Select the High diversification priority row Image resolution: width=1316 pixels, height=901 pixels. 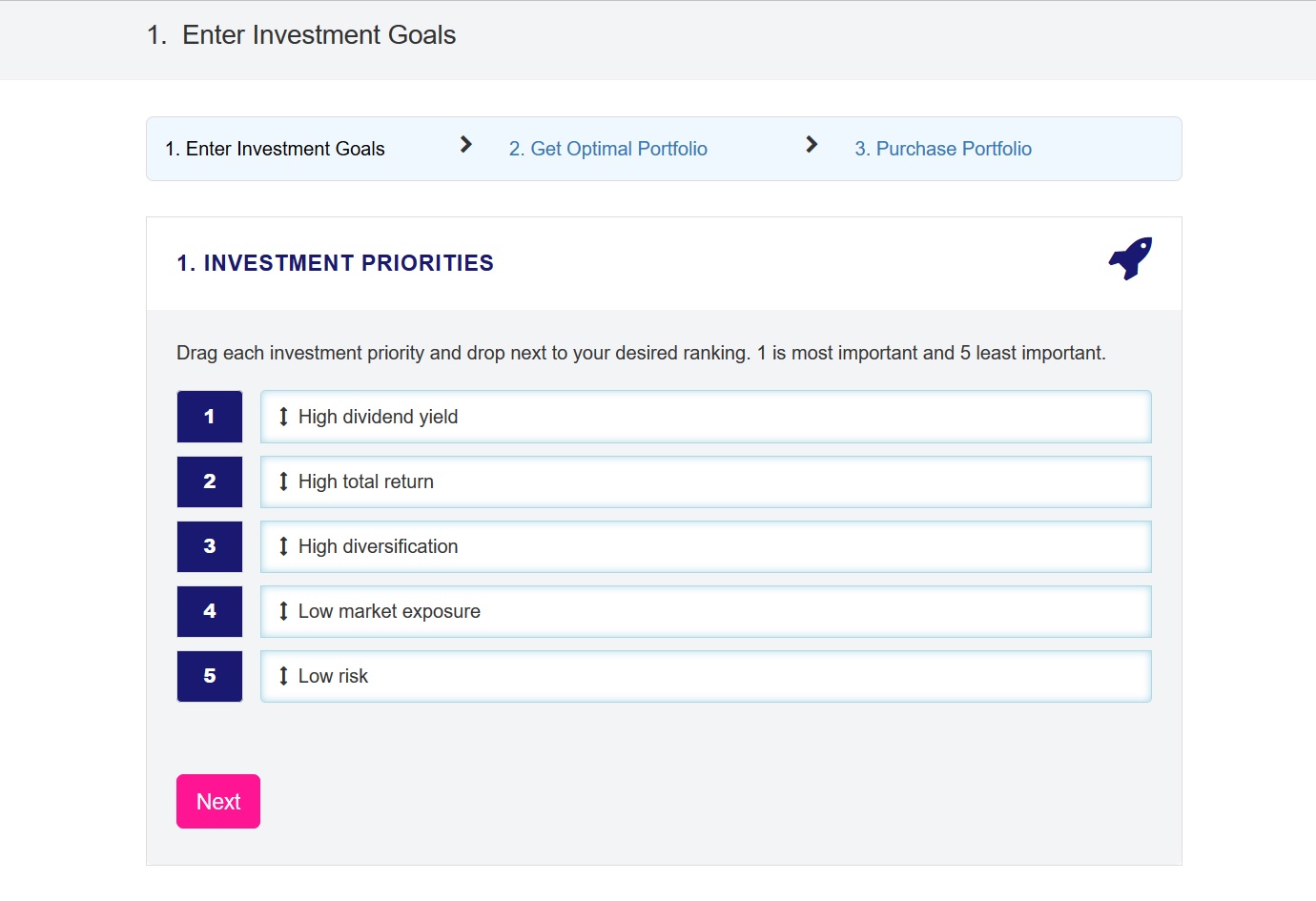tap(706, 546)
